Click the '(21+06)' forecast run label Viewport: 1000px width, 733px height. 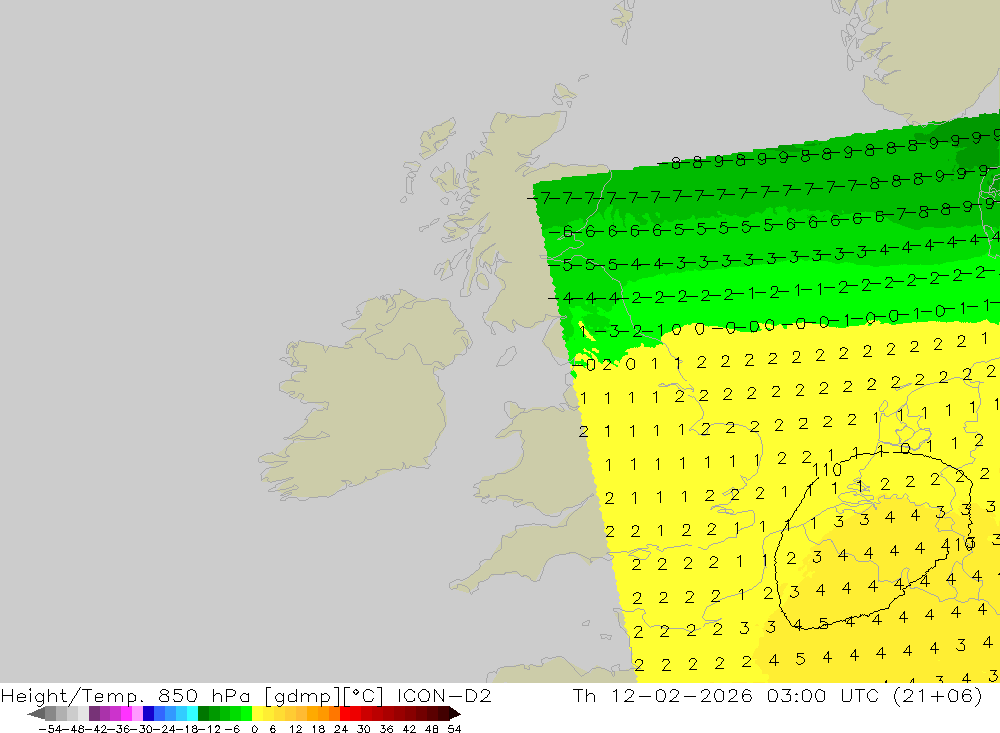coord(938,695)
